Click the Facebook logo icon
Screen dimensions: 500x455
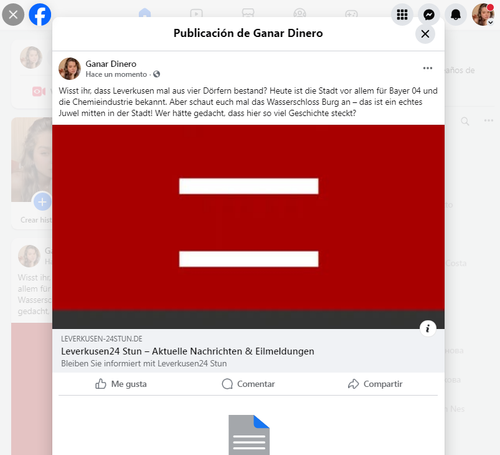tap(40, 15)
